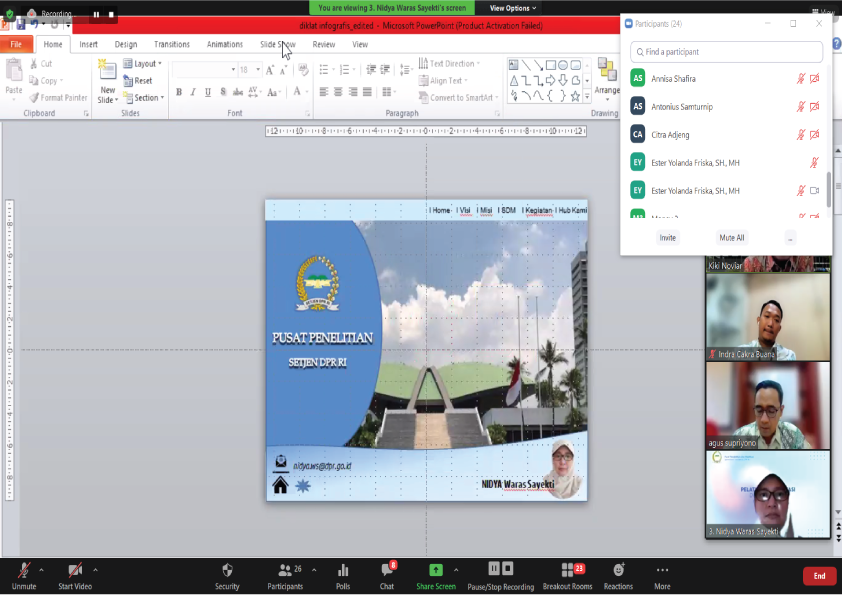
Task: Open the font name dropdown arrow
Action: click(233, 70)
